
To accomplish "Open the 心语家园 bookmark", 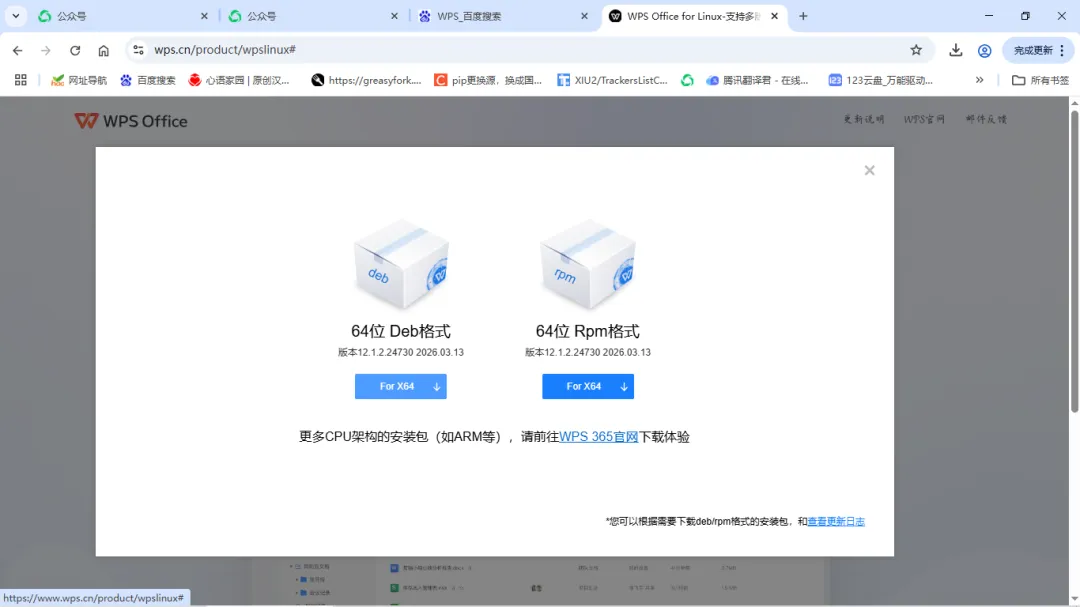I will coord(239,80).
